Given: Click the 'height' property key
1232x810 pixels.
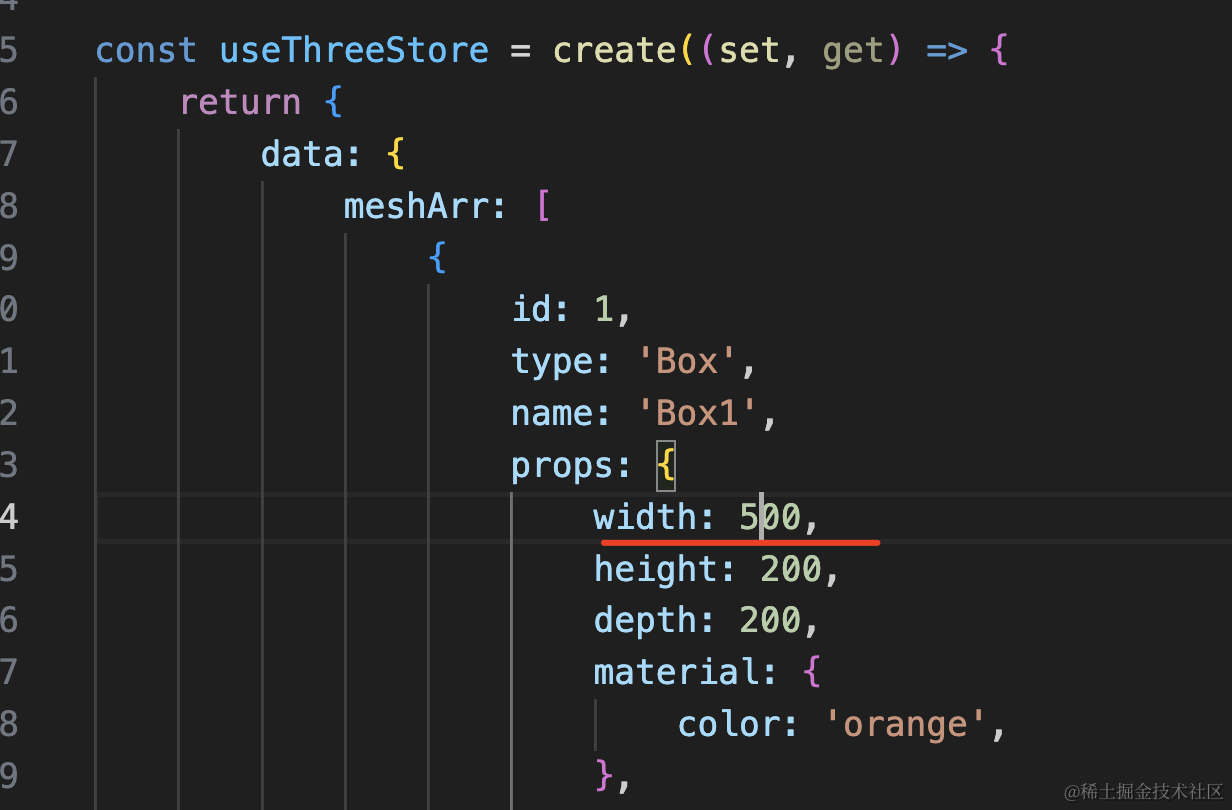Looking at the screenshot, I should tap(655, 570).
